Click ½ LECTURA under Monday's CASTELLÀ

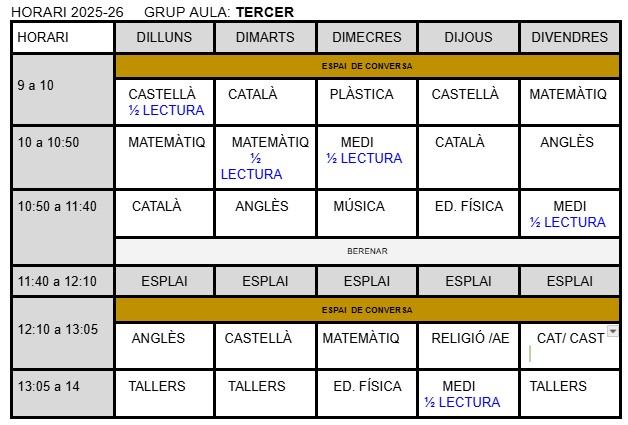166,110
